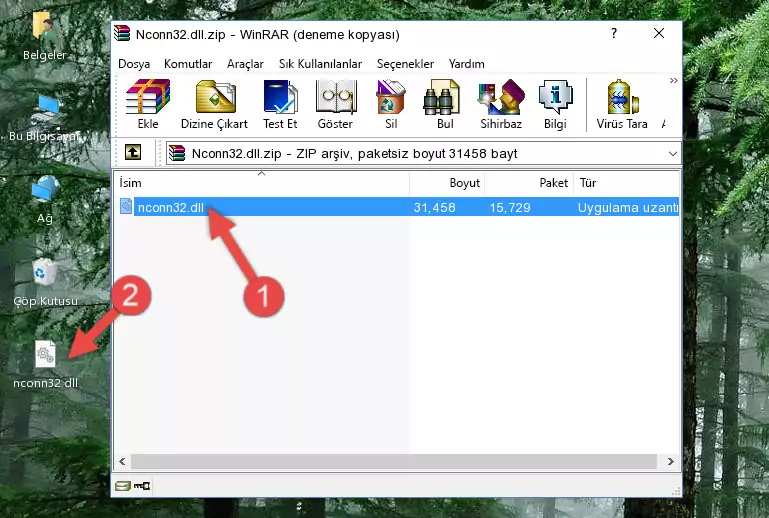
Task: Open the Yardım menu
Action: 466,64
